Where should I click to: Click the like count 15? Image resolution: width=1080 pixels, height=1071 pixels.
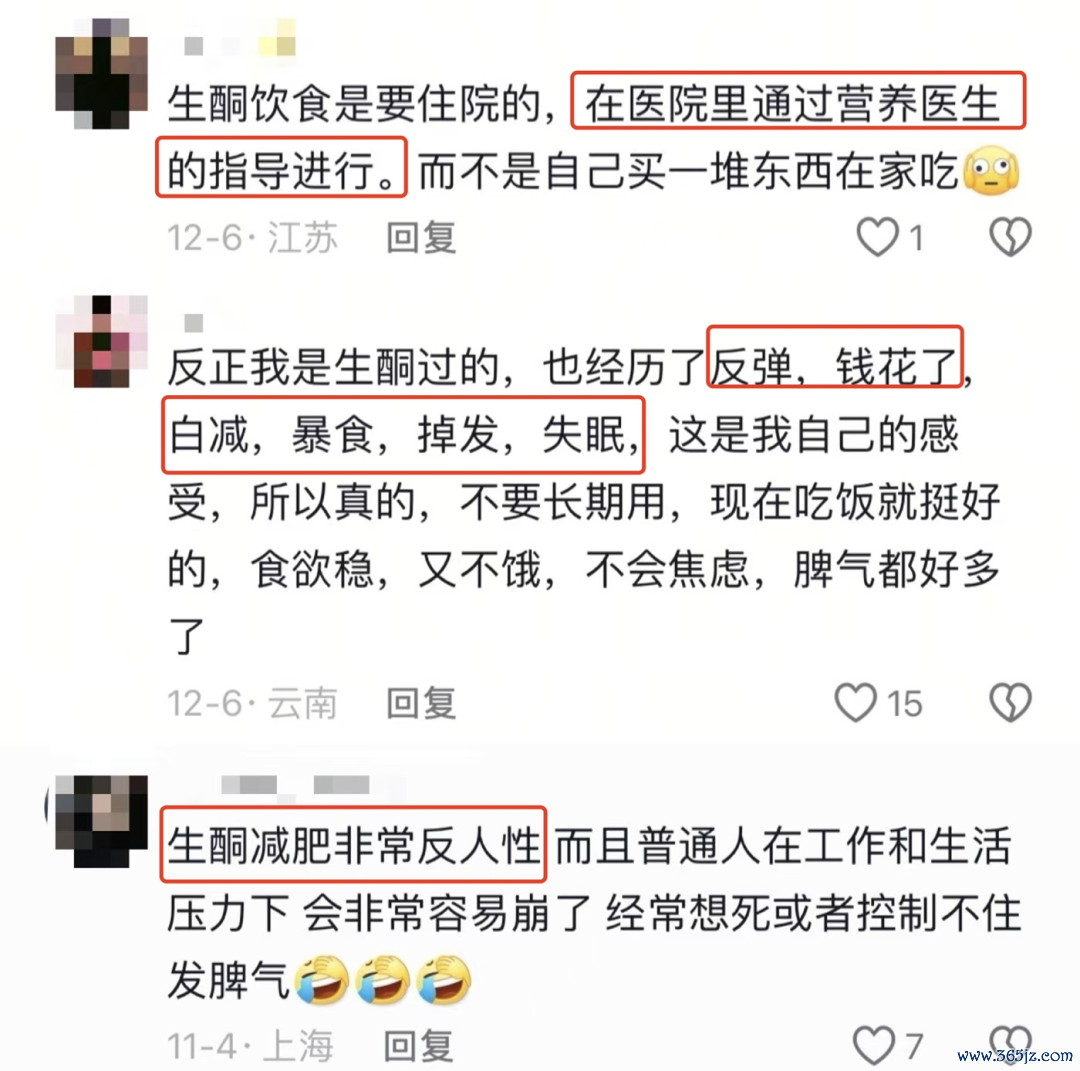[904, 704]
